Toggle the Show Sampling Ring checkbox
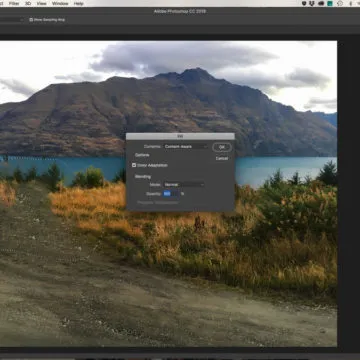This screenshot has height=360, width=360. (31, 20)
